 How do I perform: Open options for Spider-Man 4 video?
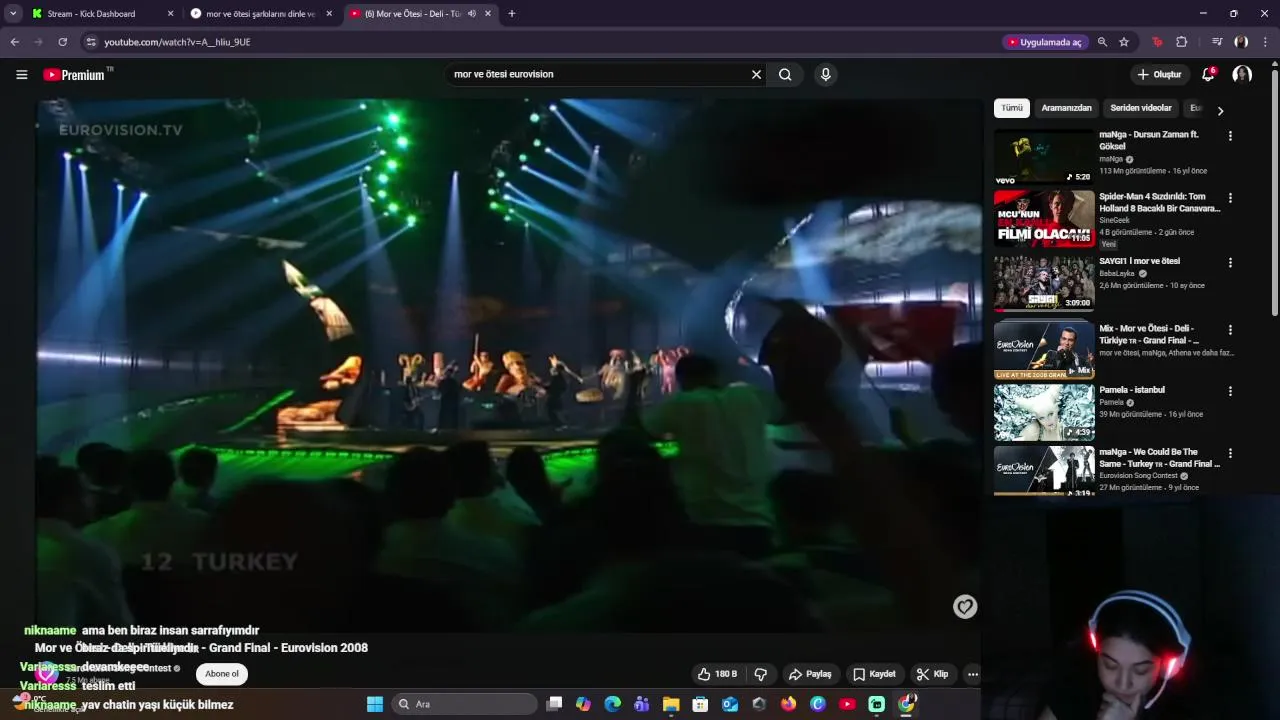click(1230, 198)
